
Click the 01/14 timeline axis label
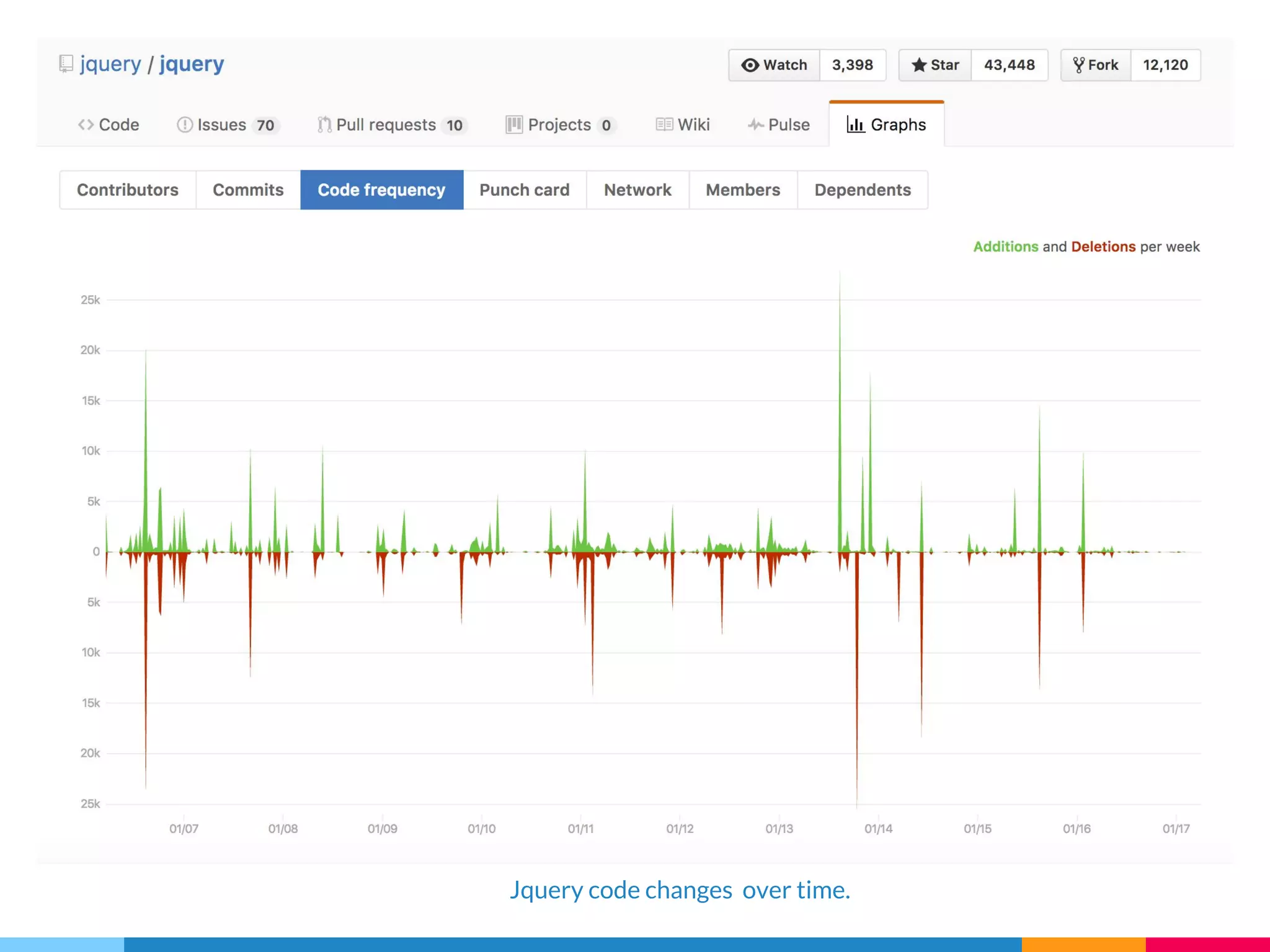pos(878,829)
